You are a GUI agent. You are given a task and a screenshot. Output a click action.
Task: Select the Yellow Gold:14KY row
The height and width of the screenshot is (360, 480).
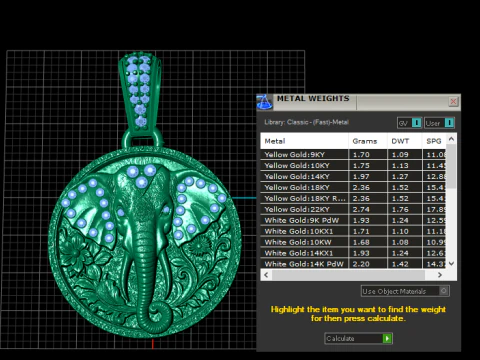[x=353, y=176]
